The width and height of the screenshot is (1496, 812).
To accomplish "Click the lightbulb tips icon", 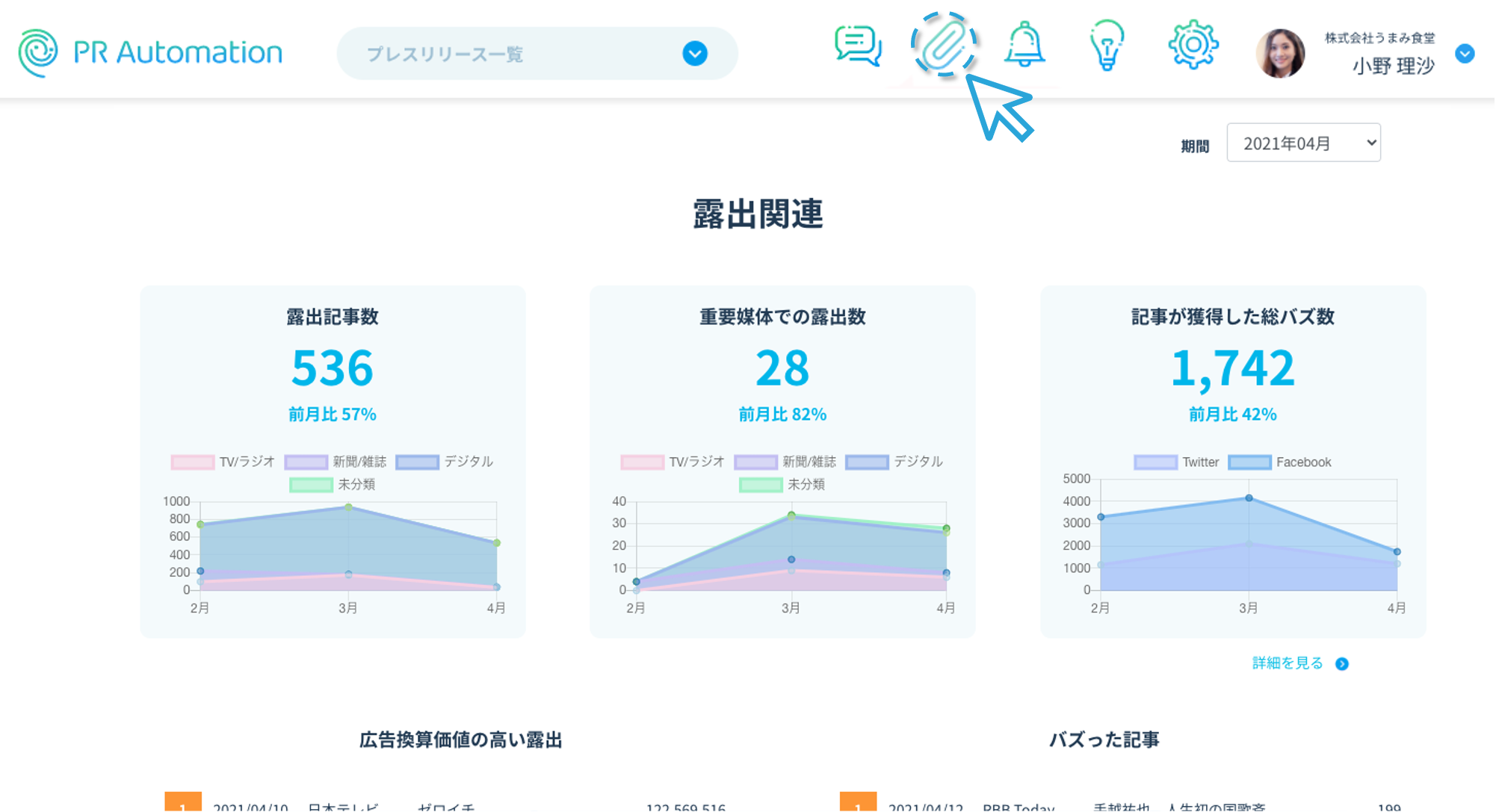I will pos(1107,45).
